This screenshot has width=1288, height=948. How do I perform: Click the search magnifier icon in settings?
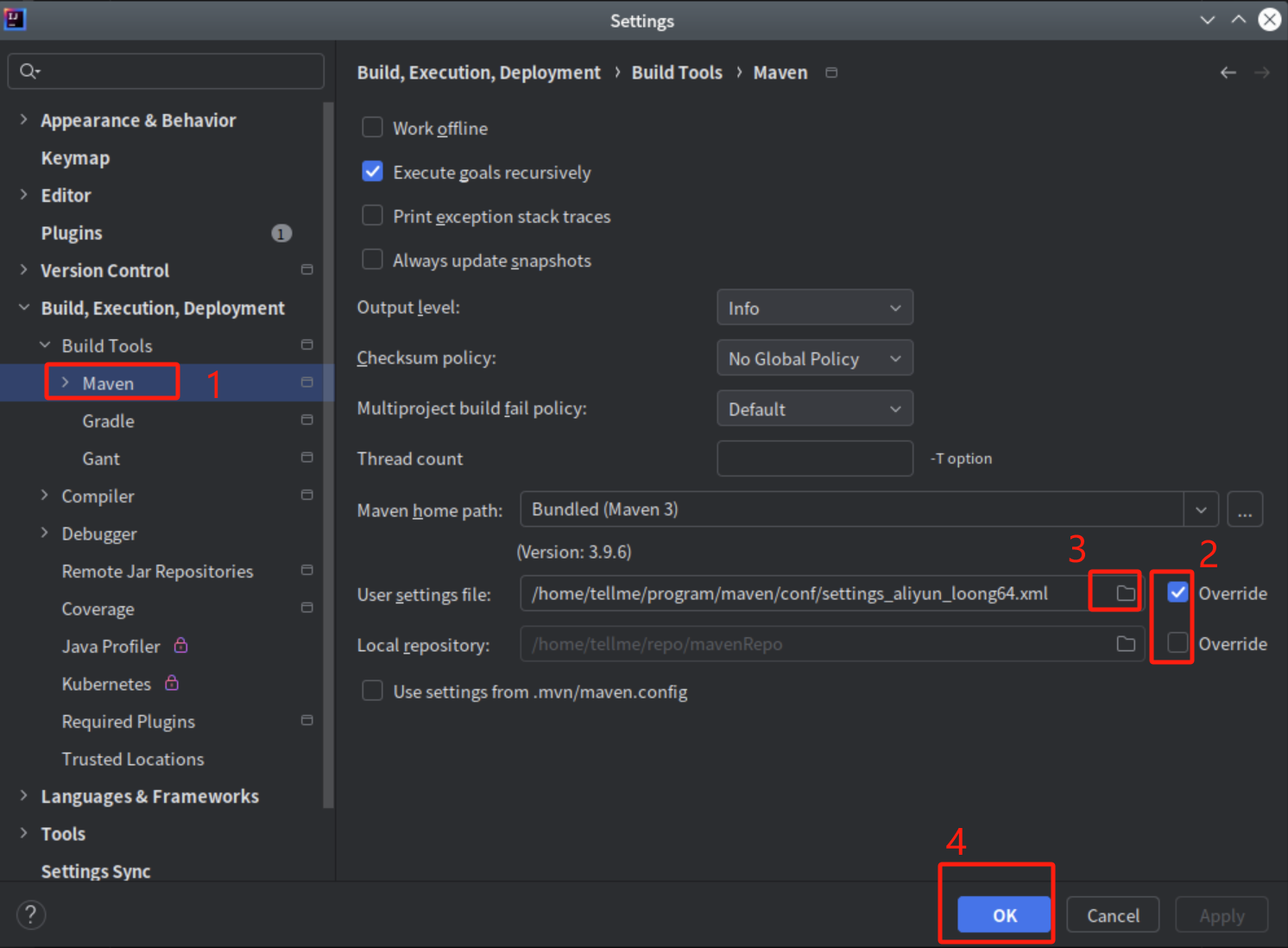click(x=28, y=71)
